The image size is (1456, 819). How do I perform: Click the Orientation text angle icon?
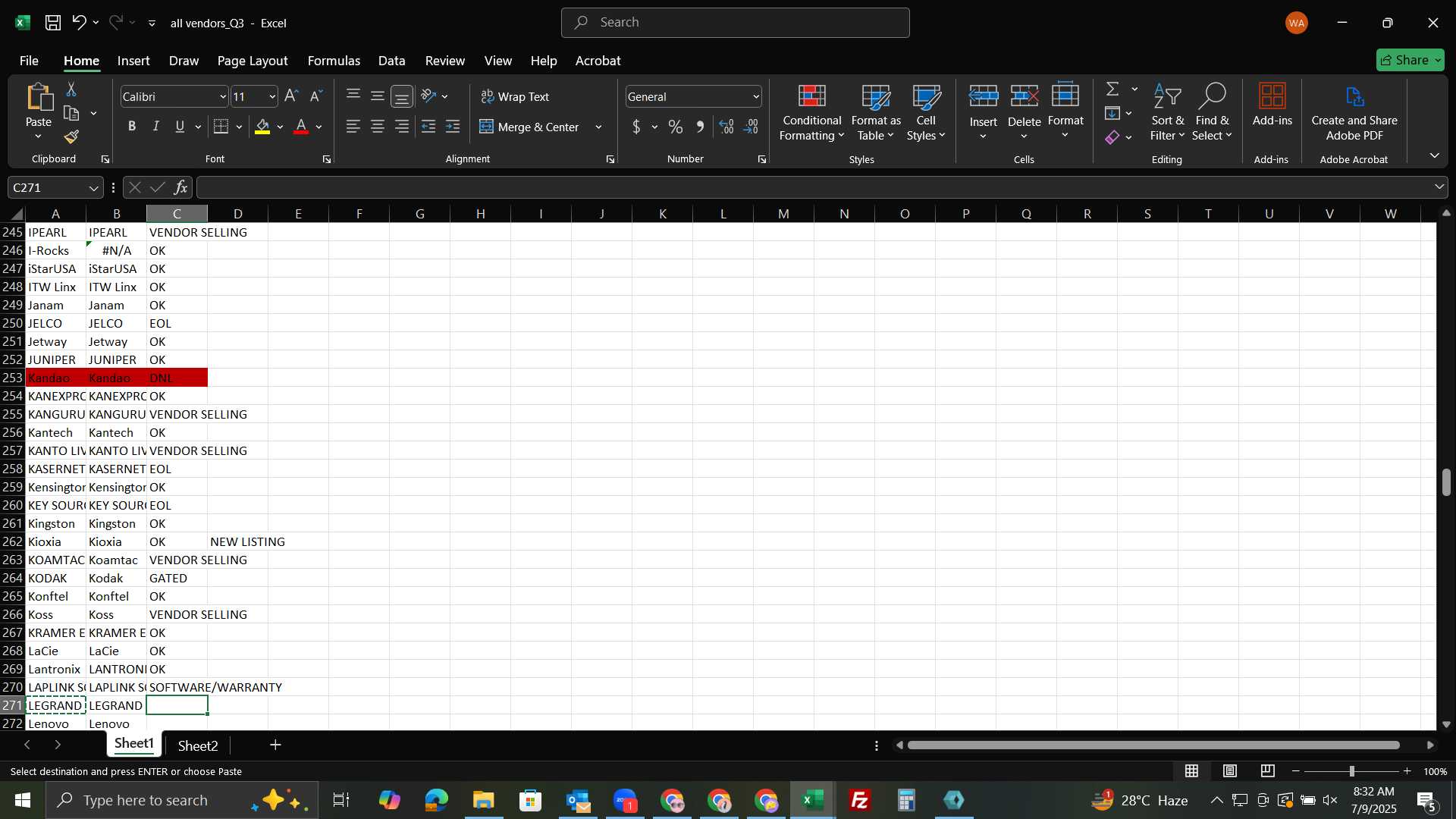tap(428, 96)
